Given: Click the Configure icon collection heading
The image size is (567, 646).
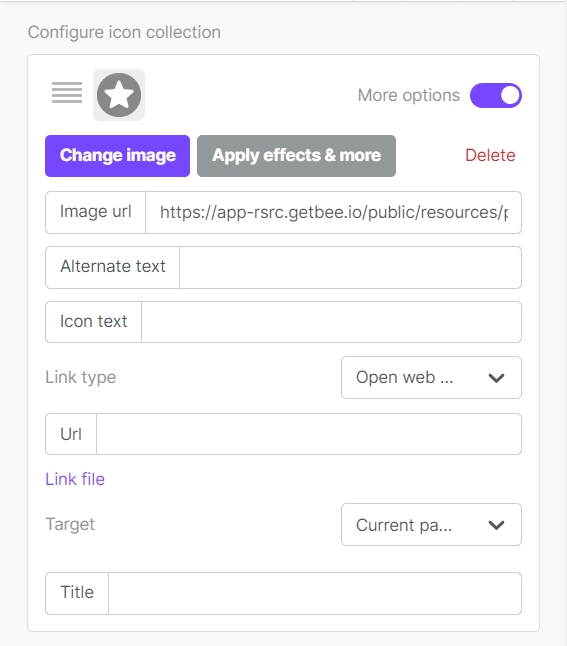Looking at the screenshot, I should [124, 32].
